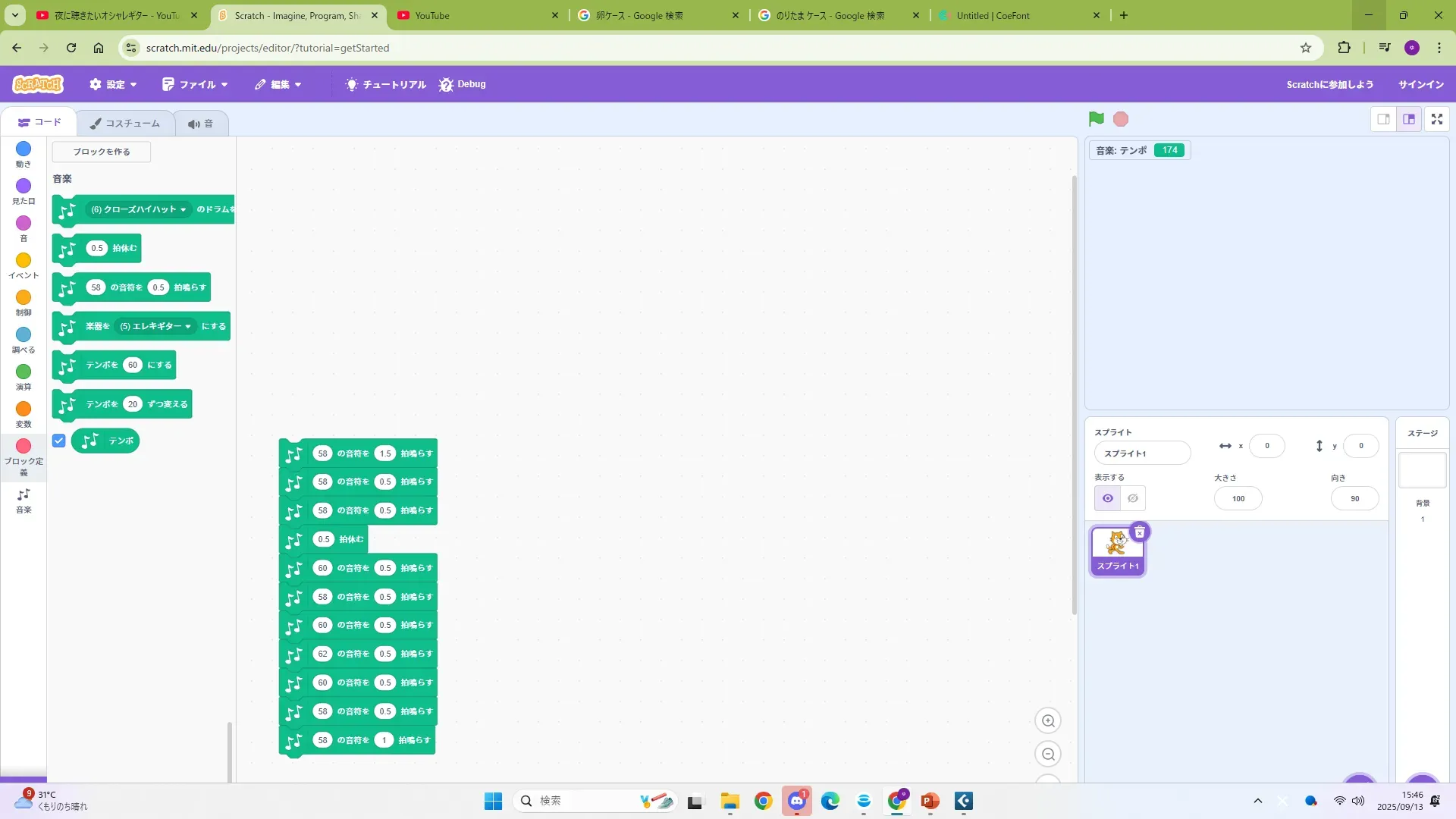
Task: Open the クローズハイハット drum dropdown
Action: coord(139,209)
